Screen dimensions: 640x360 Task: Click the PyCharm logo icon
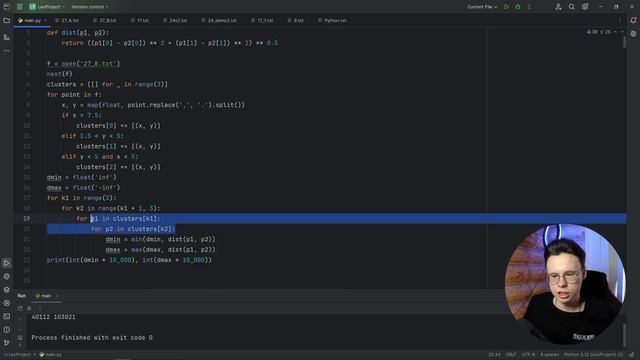7,7
